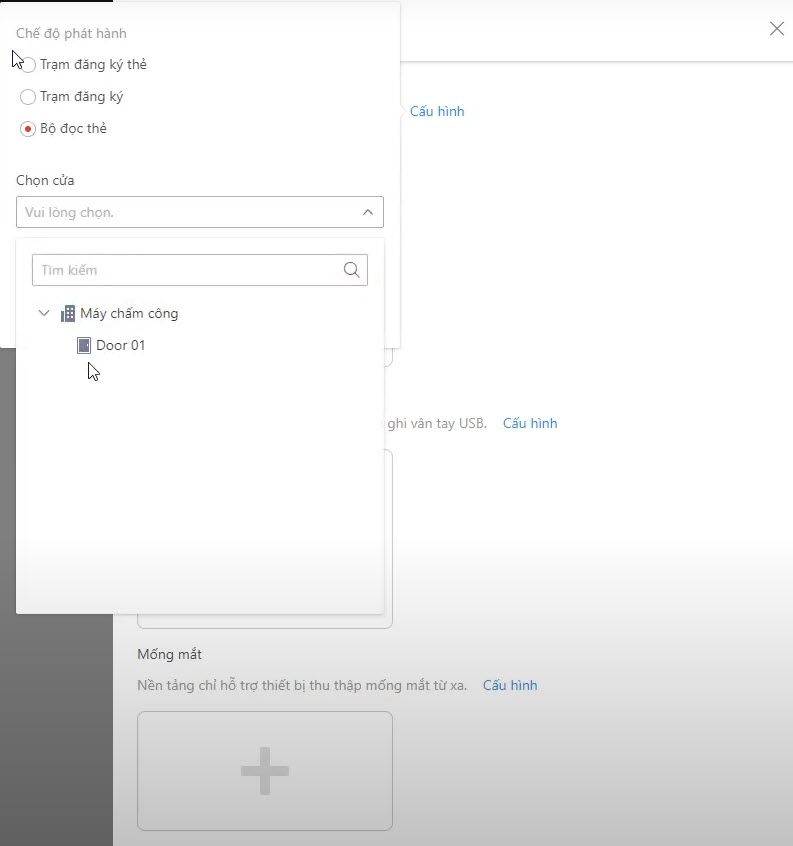Viewport: 793px width, 846px height.
Task: Click the door icon beside Door 01
Action: click(x=84, y=345)
